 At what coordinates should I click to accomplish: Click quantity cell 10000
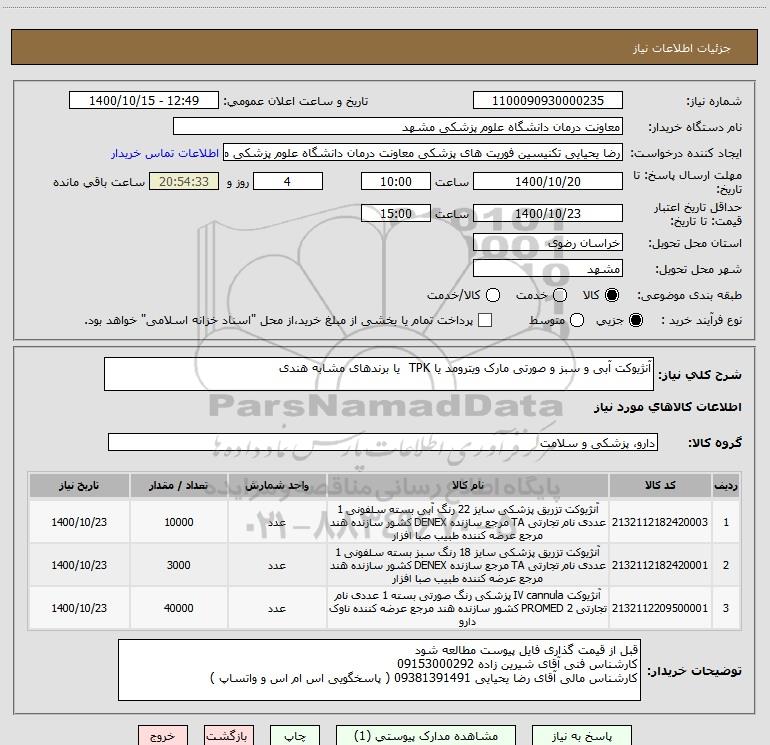pos(179,522)
